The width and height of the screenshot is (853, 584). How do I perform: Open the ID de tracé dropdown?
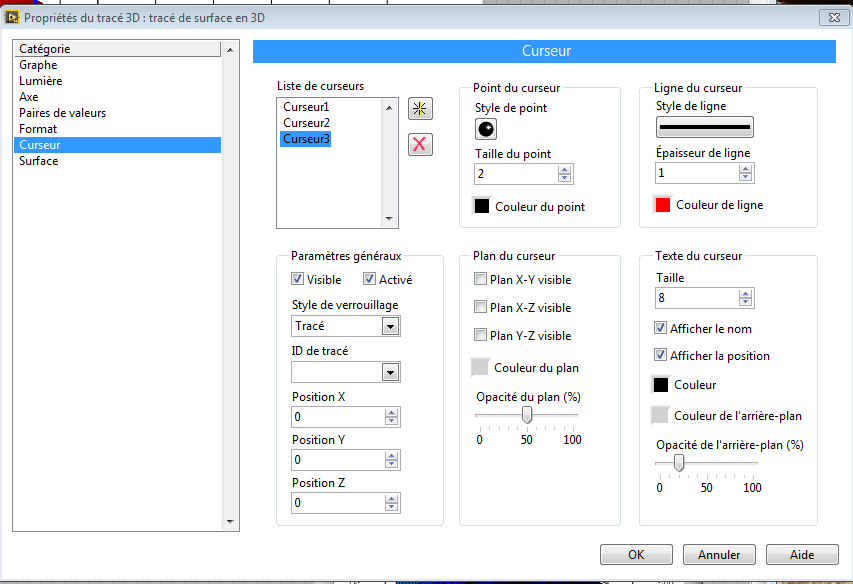[x=390, y=372]
